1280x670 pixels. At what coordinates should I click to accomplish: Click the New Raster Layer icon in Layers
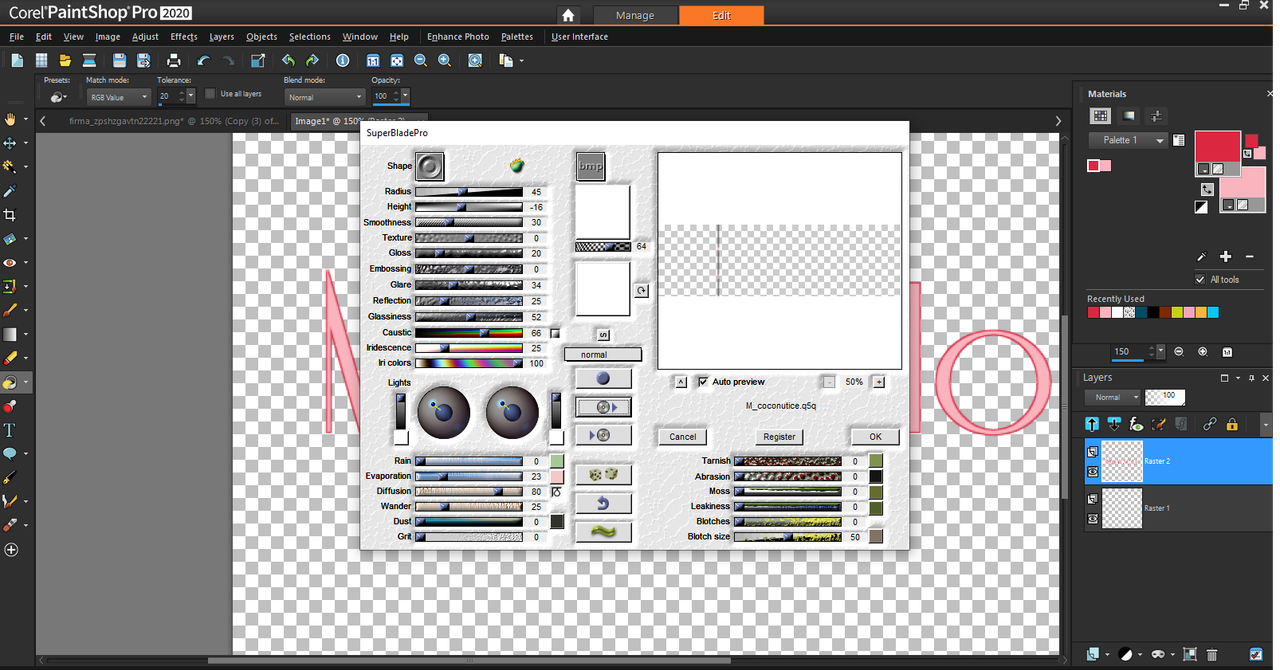(x=1092, y=654)
